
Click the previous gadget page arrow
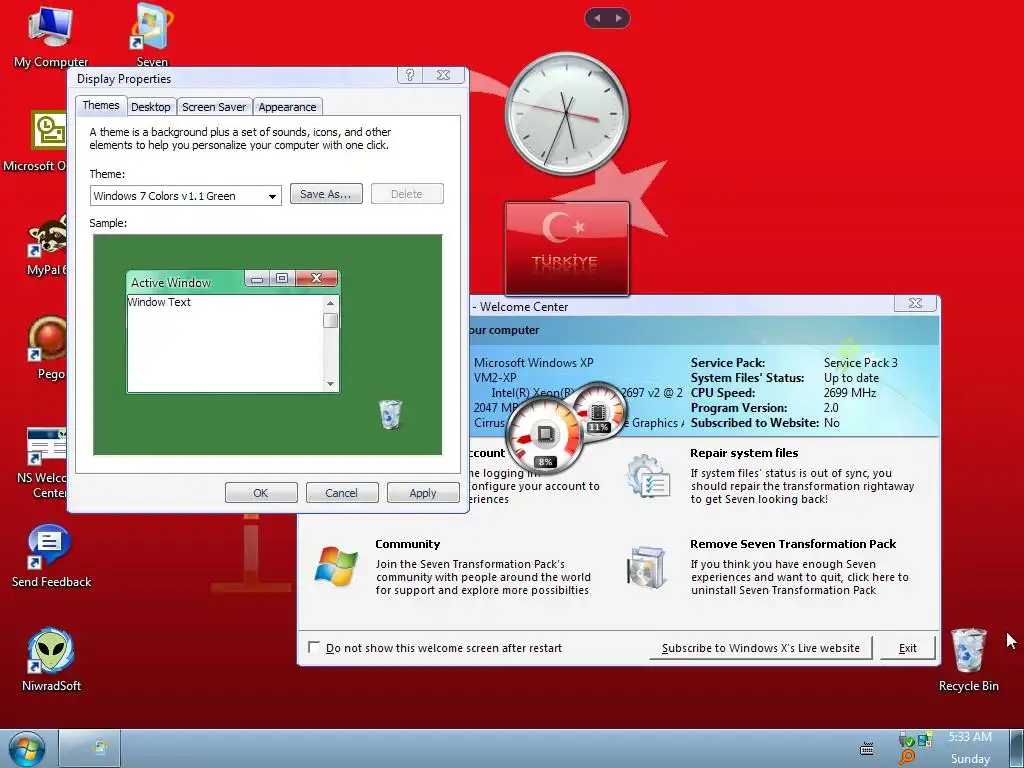[597, 18]
